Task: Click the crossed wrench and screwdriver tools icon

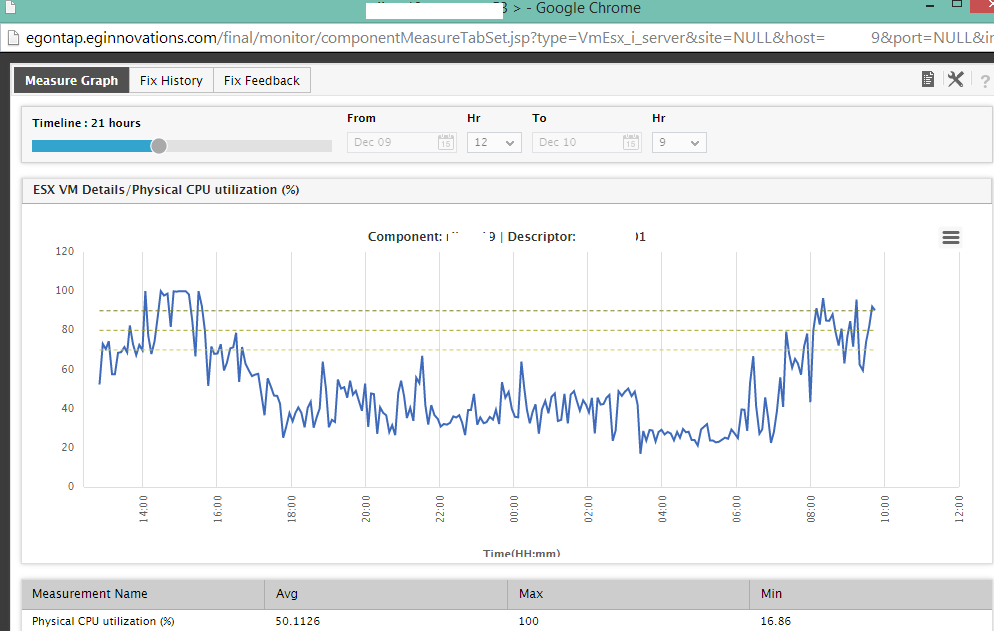Action: [x=955, y=79]
